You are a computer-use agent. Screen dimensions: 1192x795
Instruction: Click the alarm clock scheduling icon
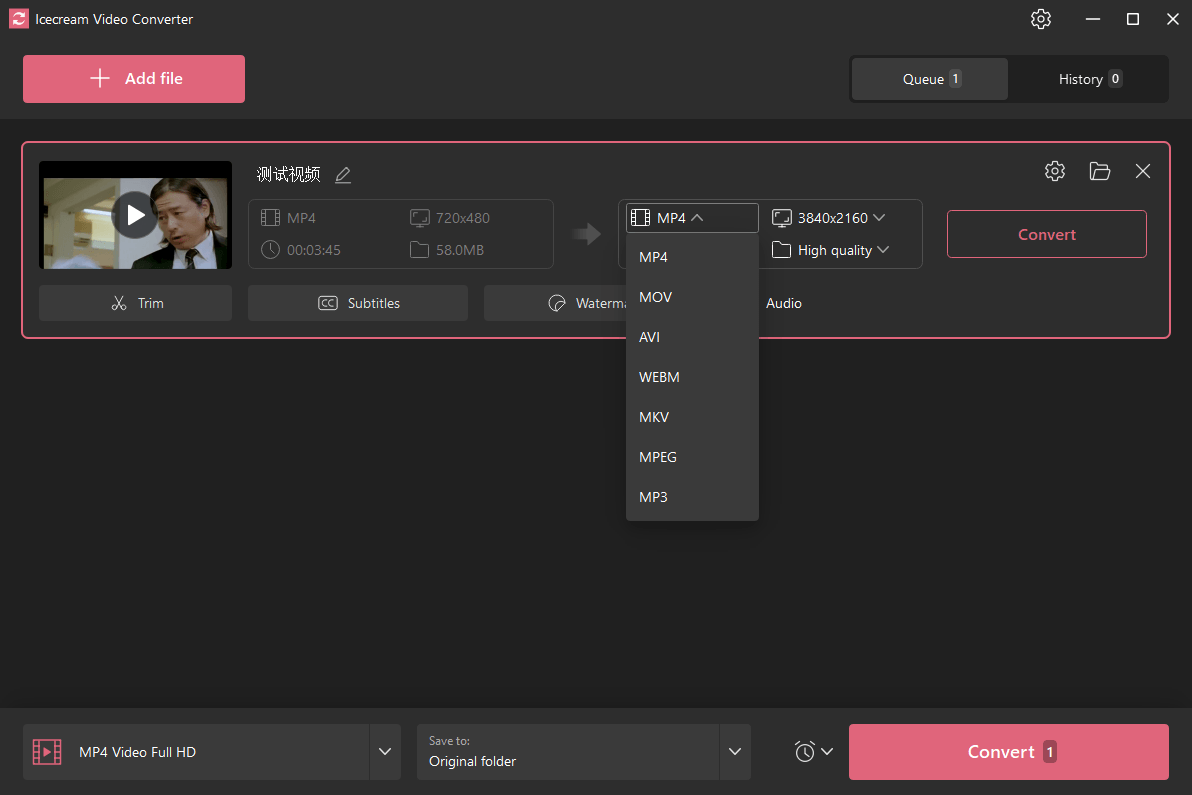806,751
